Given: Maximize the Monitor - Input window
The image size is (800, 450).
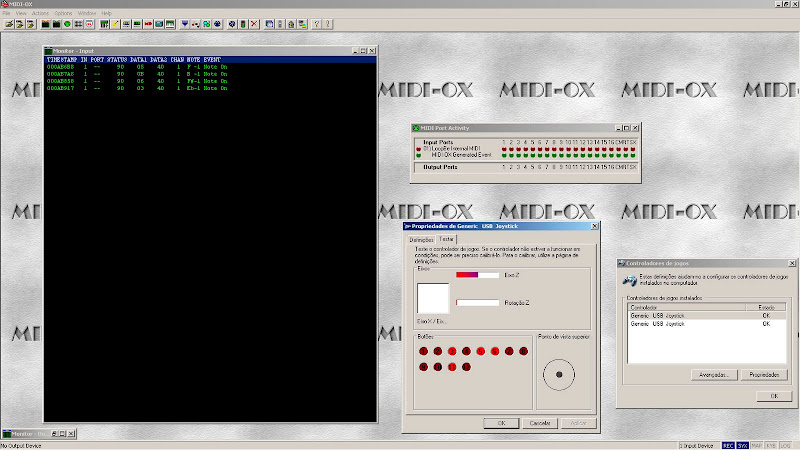Looking at the screenshot, I should (x=363, y=51).
